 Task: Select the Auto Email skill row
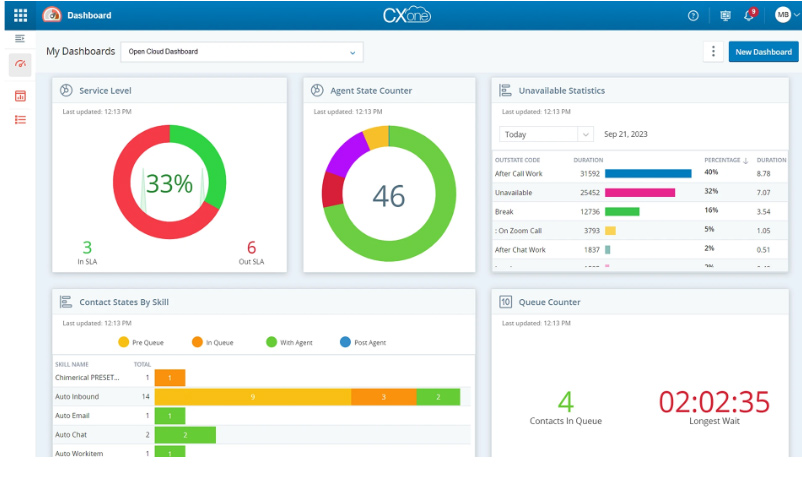point(261,416)
